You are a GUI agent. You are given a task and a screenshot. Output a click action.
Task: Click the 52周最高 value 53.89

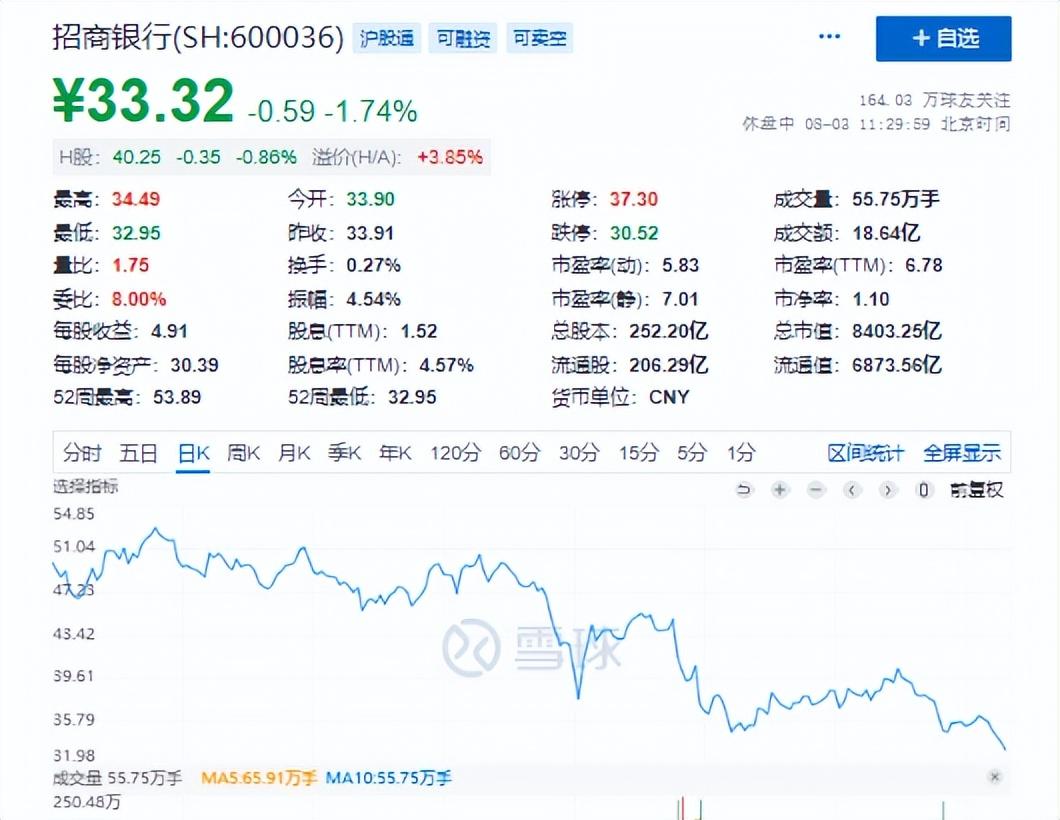coord(177,397)
